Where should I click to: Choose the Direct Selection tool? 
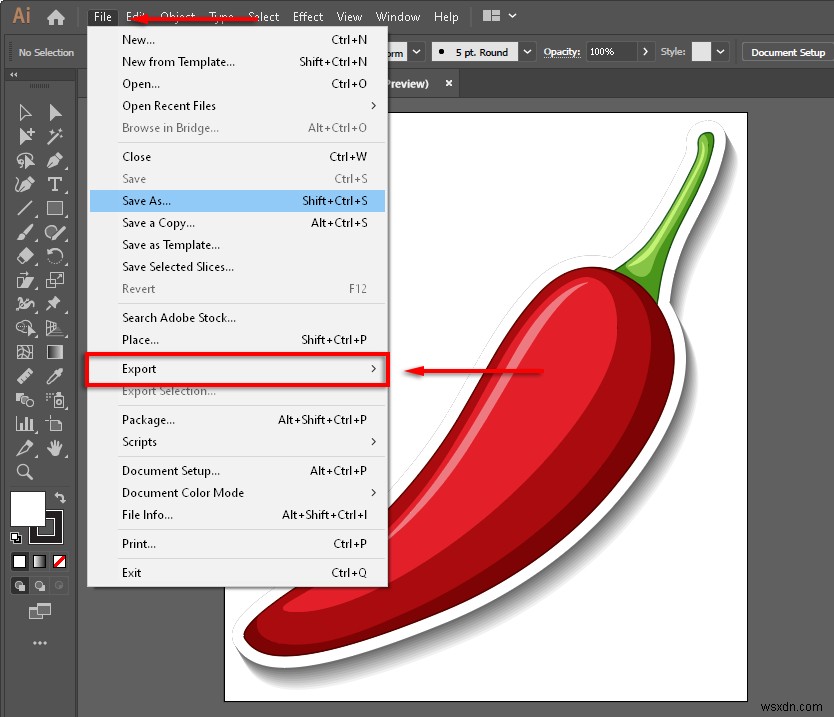click(57, 111)
